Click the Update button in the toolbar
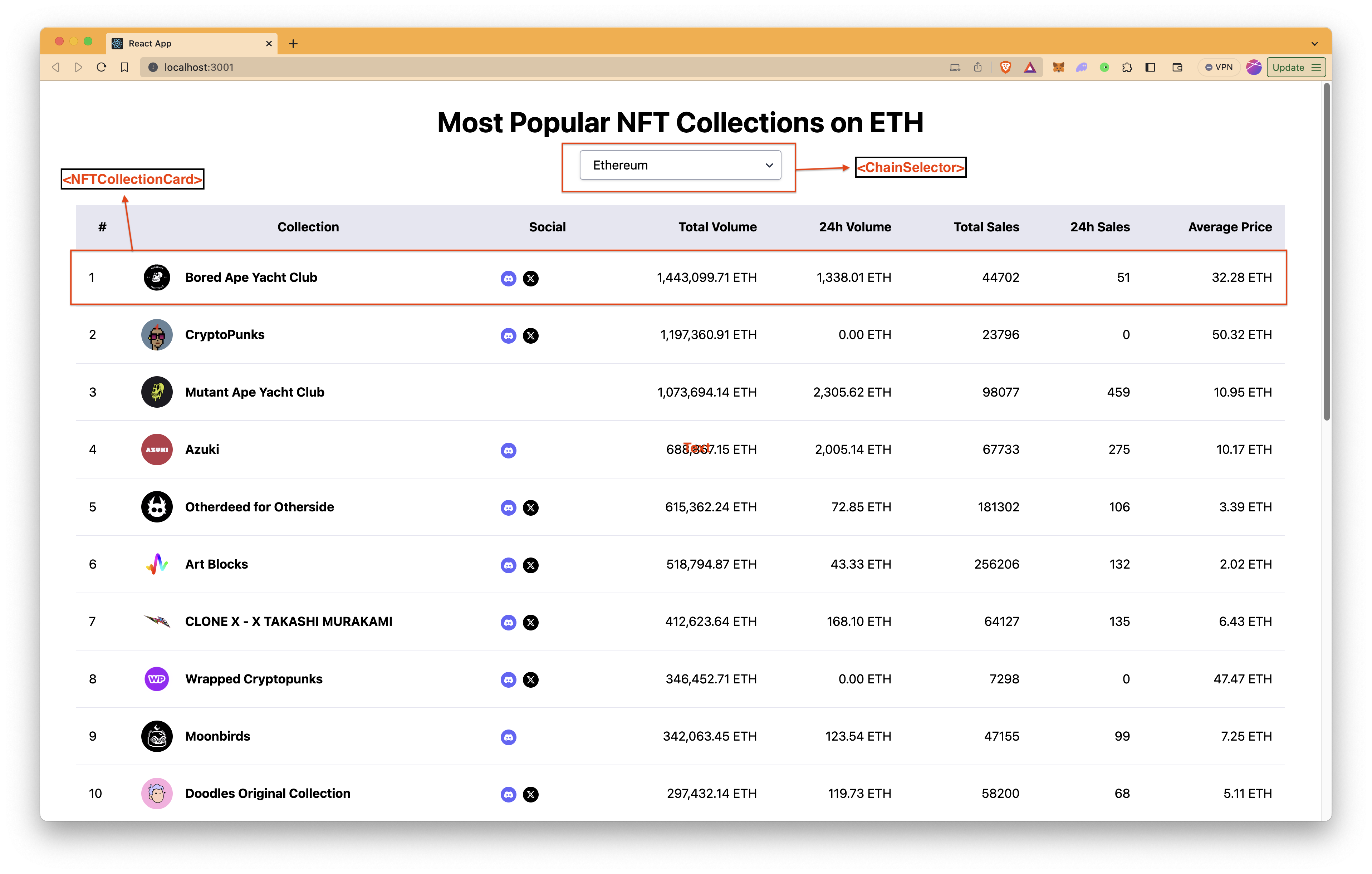This screenshot has width=1372, height=874. point(1296,67)
